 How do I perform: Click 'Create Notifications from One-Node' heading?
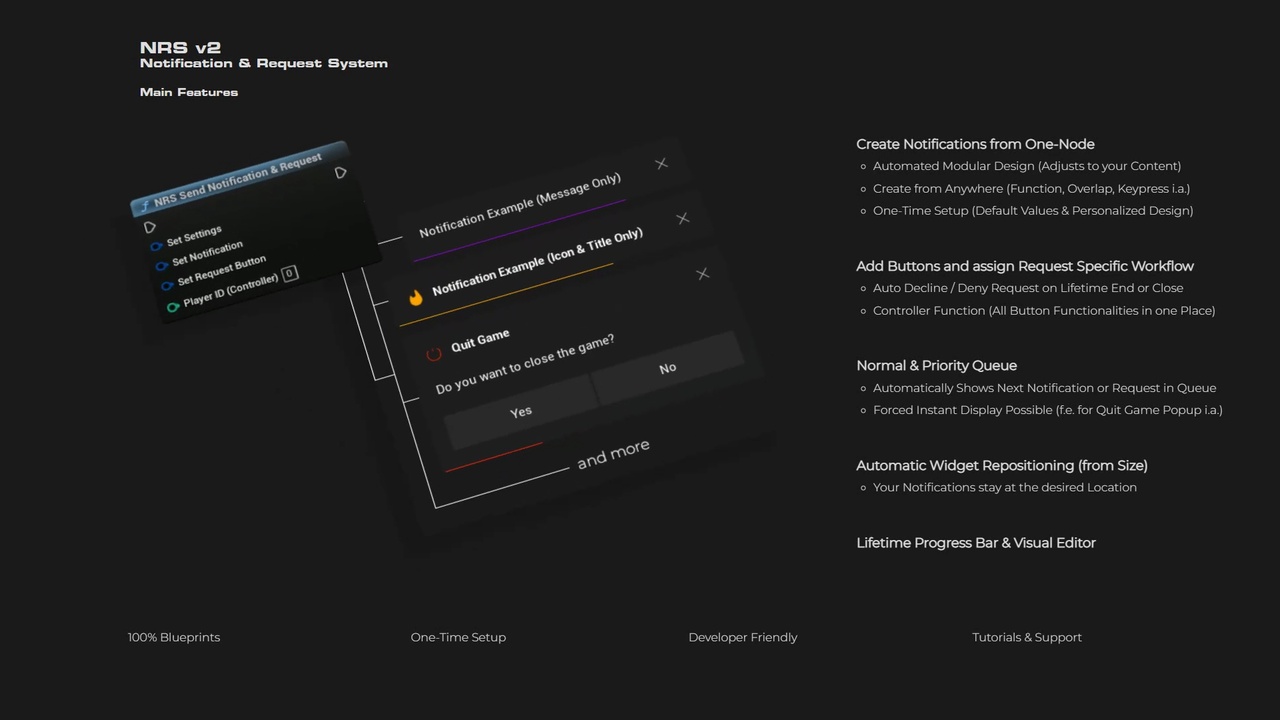click(975, 144)
